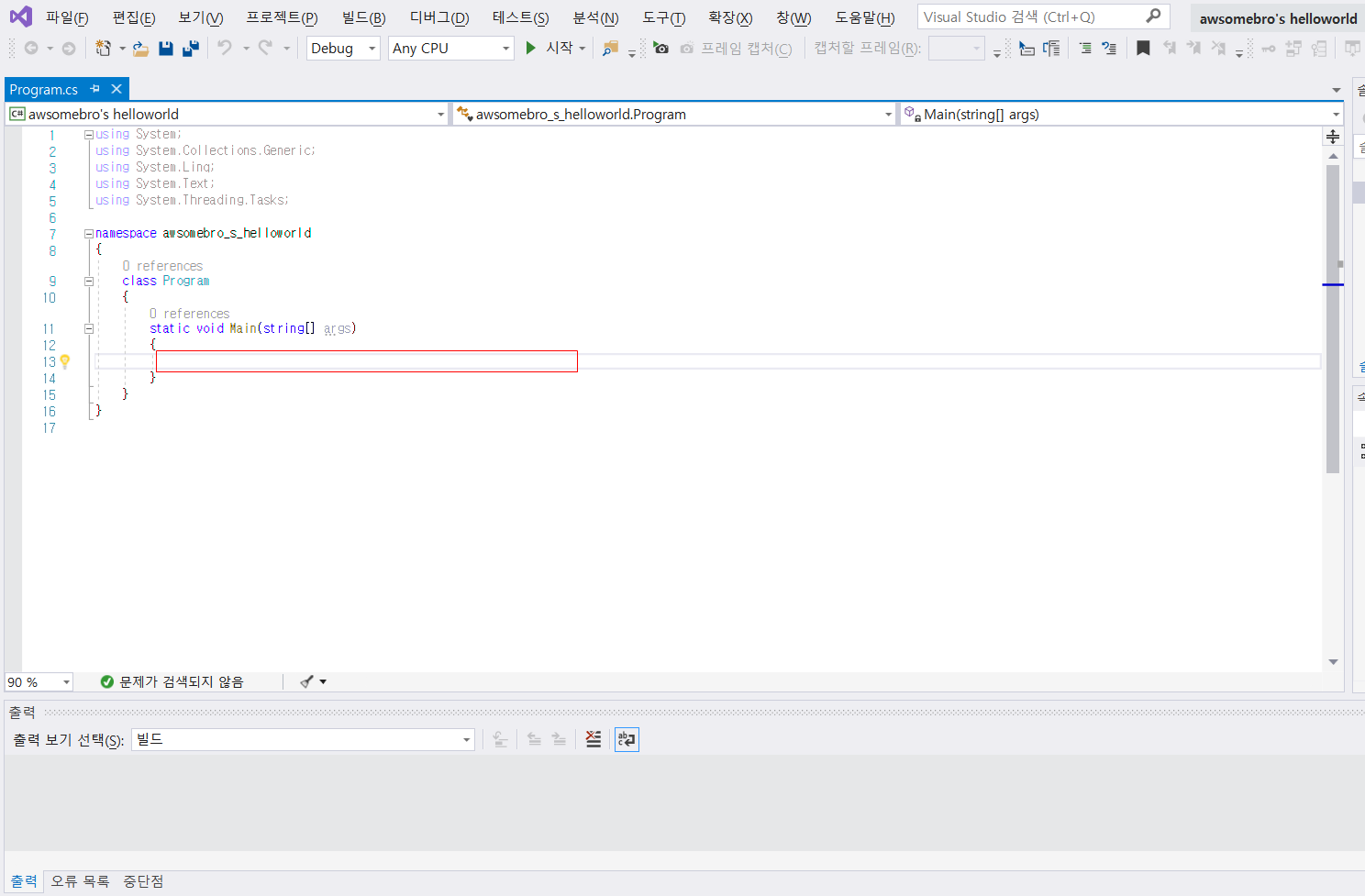Open the 90 % zoom level dropdown

[x=39, y=681]
